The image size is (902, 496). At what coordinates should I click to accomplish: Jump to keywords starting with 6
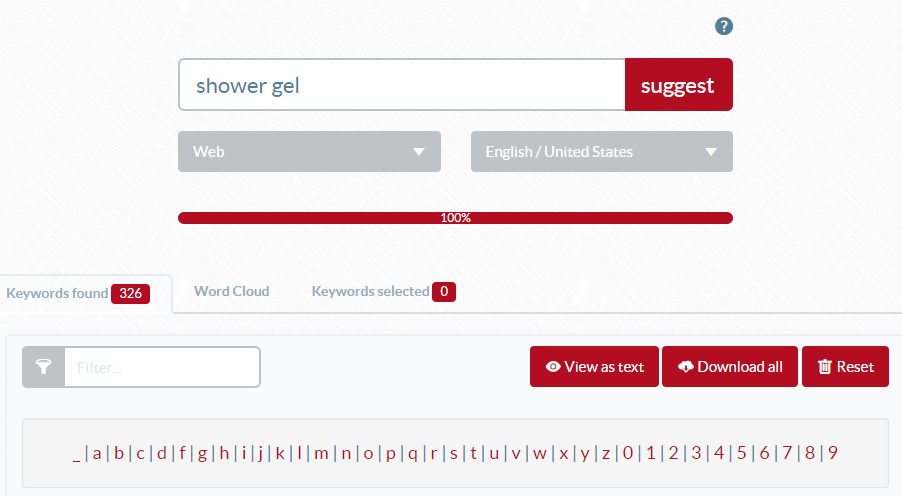click(x=765, y=453)
